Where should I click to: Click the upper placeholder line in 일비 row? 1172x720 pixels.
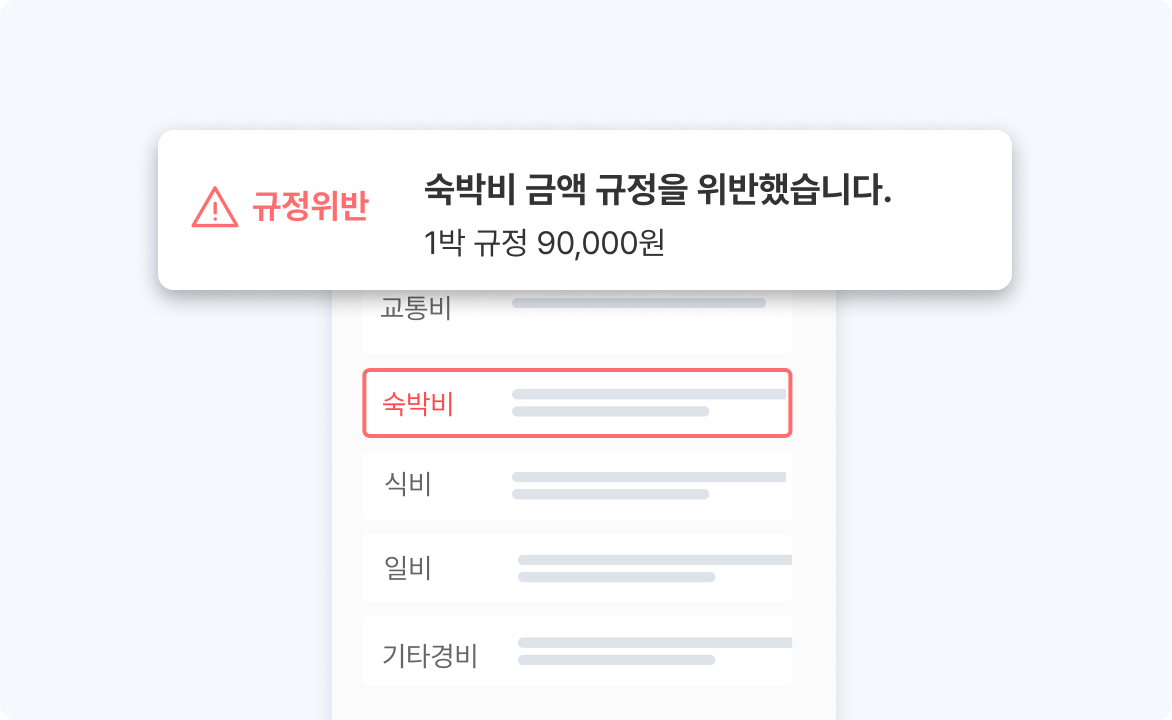(x=654, y=560)
